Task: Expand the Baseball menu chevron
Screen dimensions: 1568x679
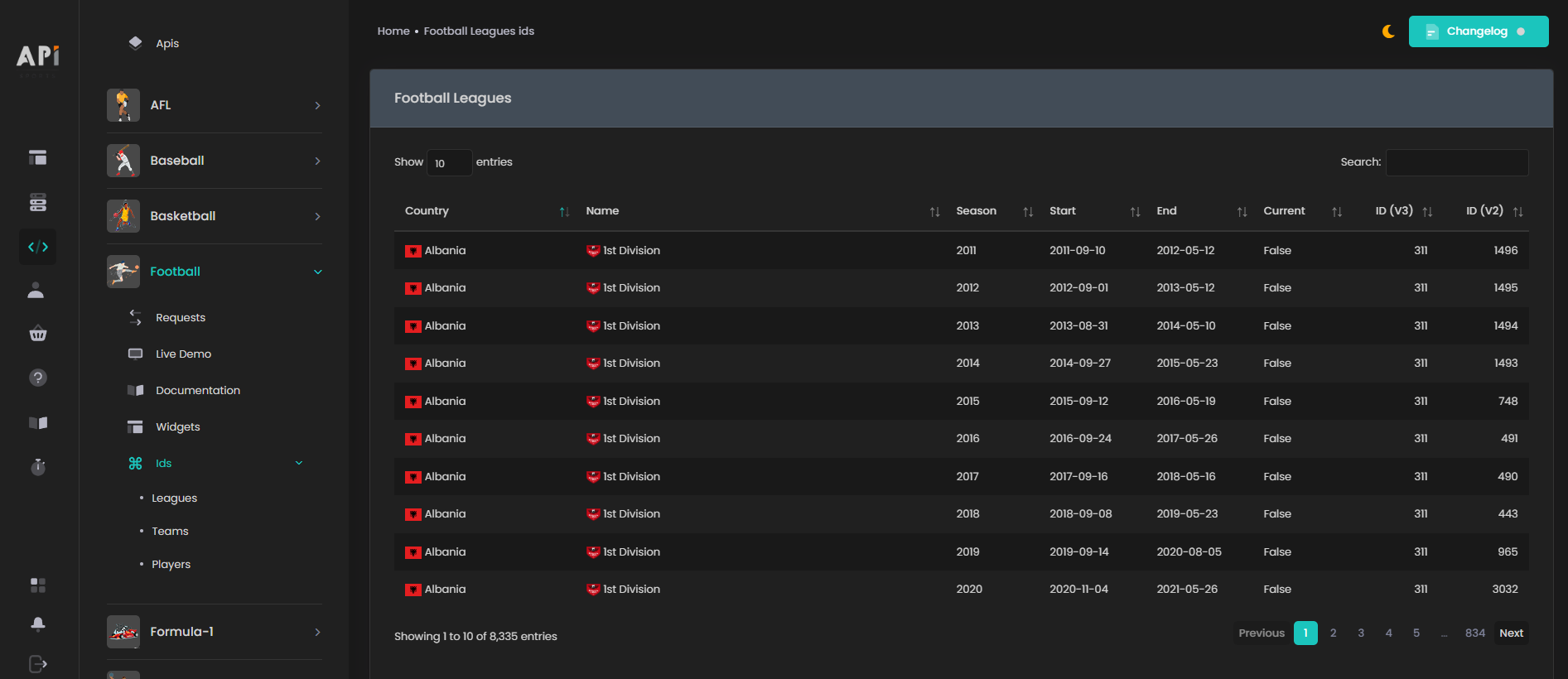Action: (317, 161)
